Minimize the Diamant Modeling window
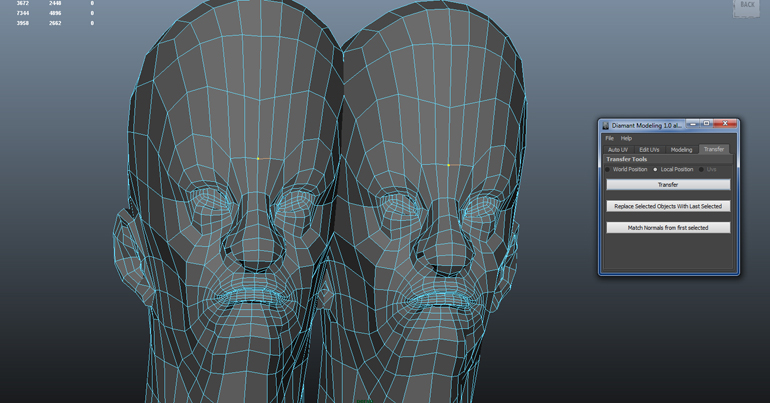This screenshot has width=770, height=403. 693,124
